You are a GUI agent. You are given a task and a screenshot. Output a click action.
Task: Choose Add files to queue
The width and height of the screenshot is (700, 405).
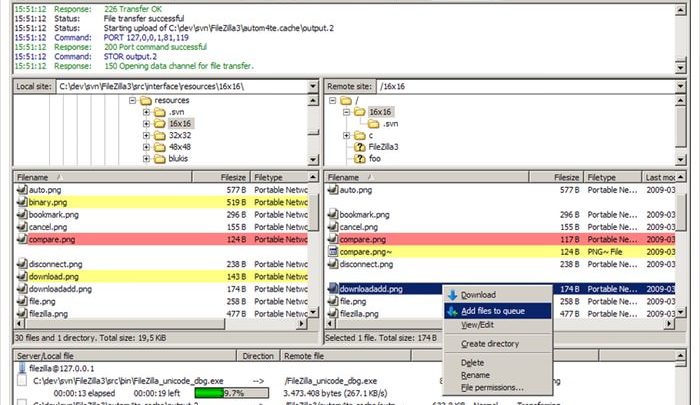pos(498,311)
